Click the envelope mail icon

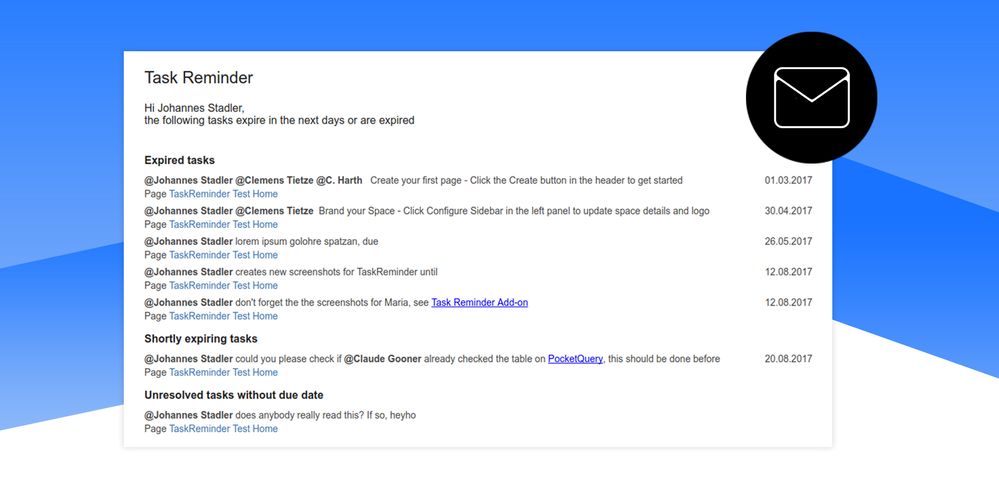[x=811, y=97]
